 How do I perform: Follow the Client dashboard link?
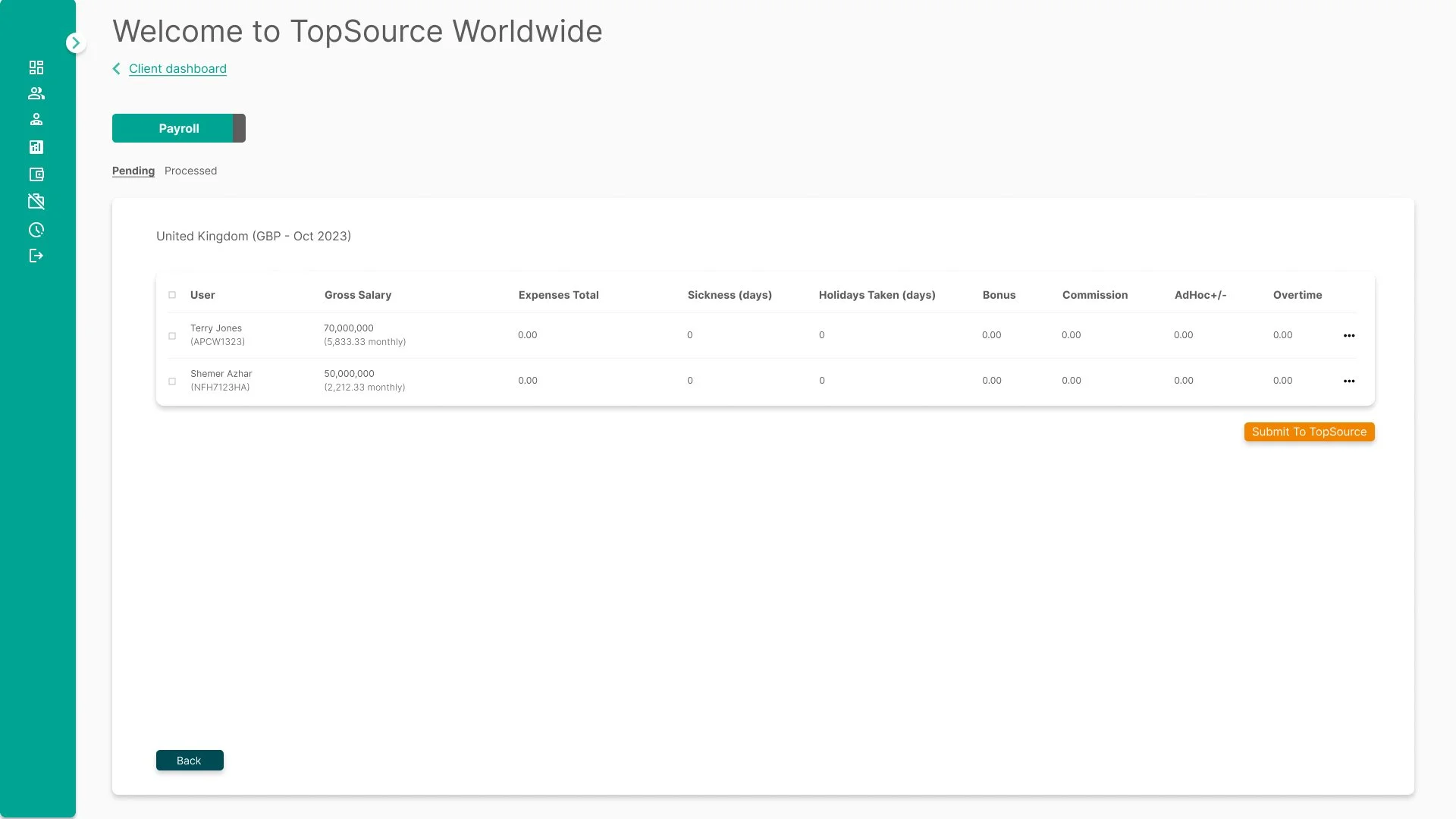click(x=177, y=69)
